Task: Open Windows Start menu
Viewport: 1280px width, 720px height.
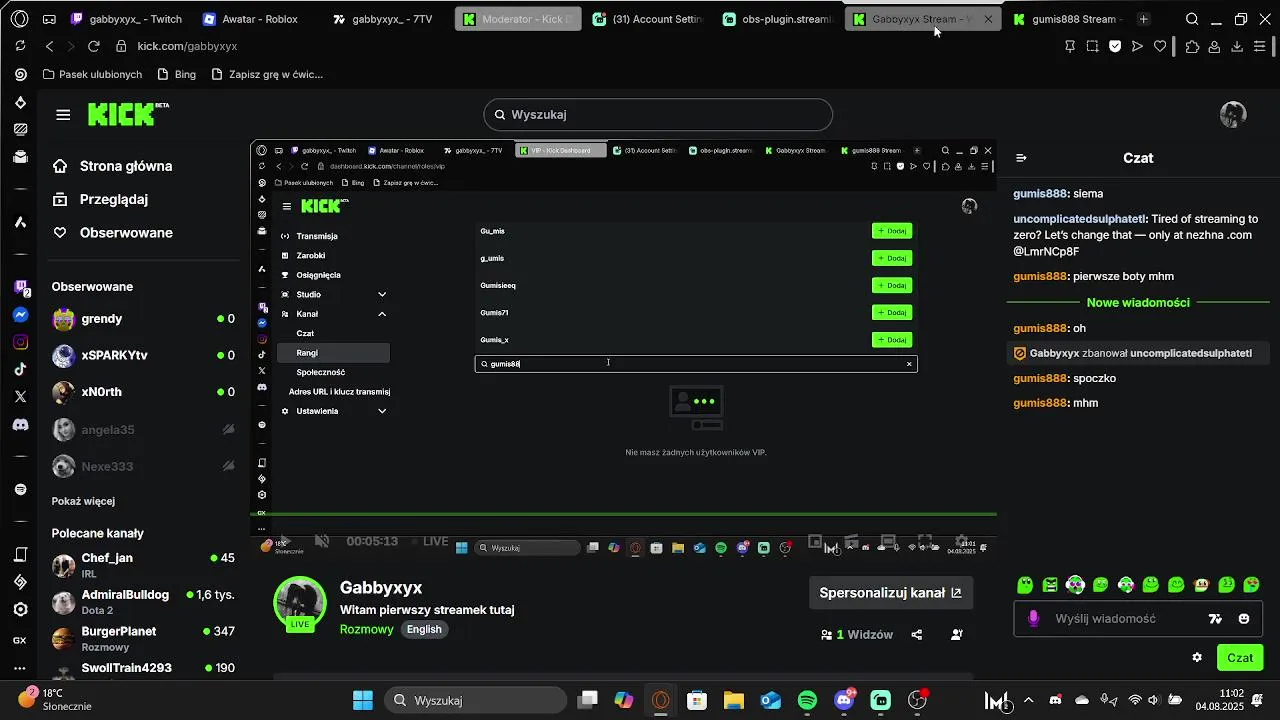Action: [363, 700]
